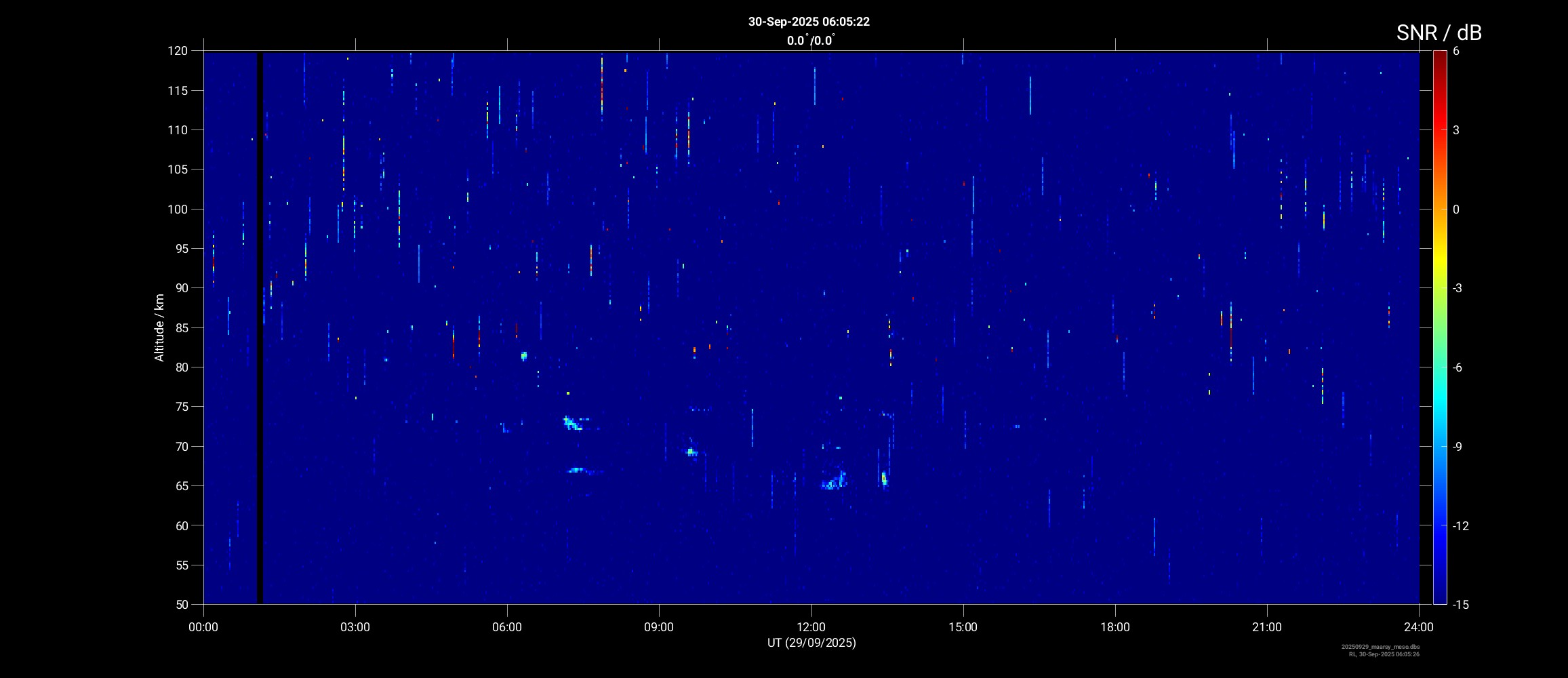This screenshot has width=1568, height=678.
Task: Click the 00:00 time axis tick label
Action: pos(203,627)
